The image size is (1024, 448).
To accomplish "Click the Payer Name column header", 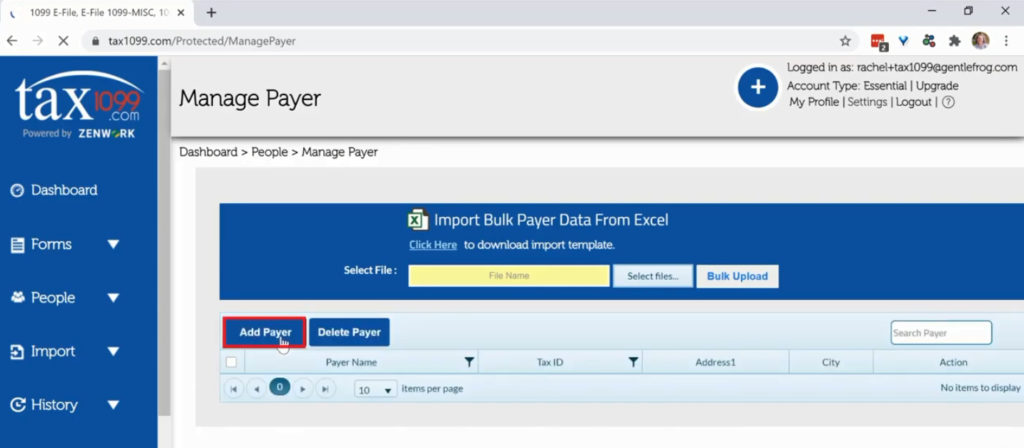I will (351, 362).
